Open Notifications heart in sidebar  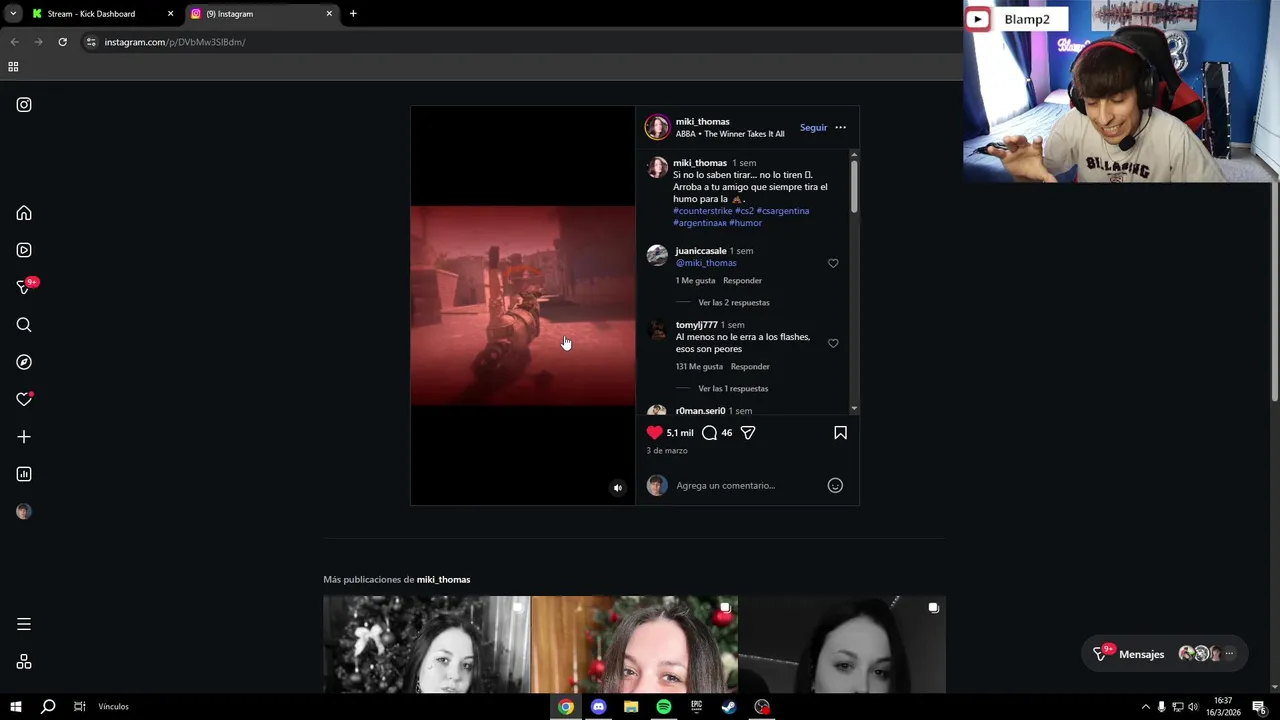[24, 399]
